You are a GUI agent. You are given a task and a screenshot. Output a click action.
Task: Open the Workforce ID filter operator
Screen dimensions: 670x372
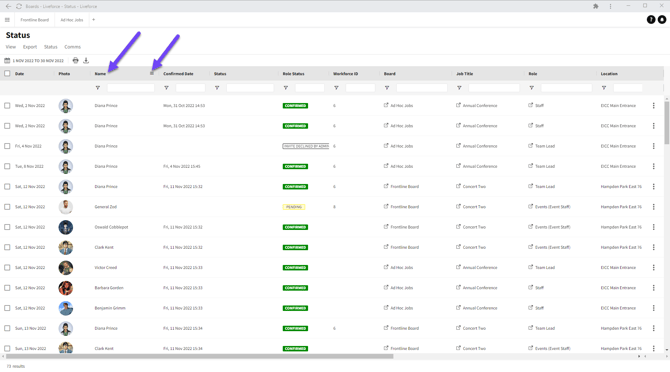pos(336,88)
